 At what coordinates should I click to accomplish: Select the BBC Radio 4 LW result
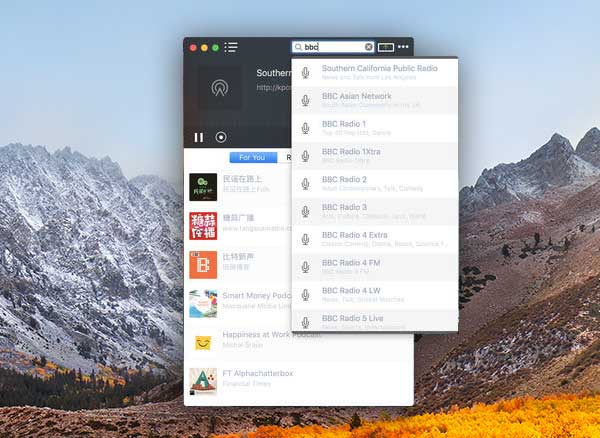[x=375, y=294]
